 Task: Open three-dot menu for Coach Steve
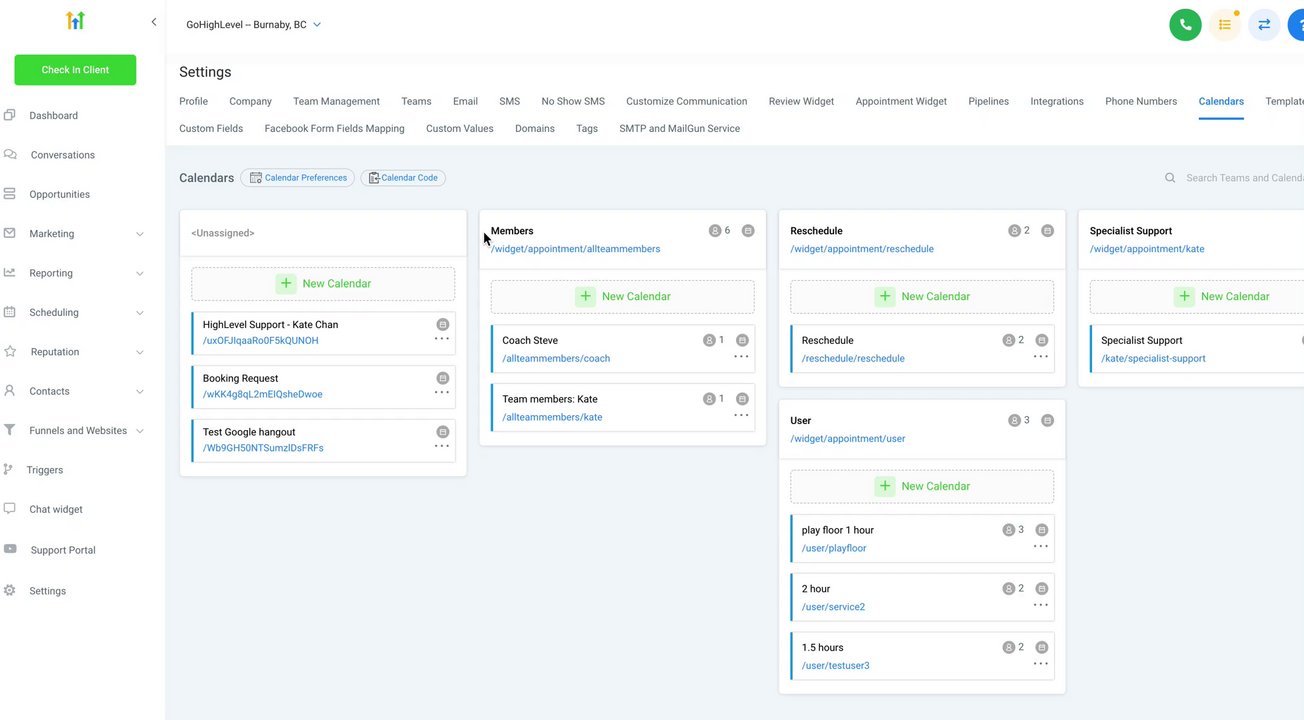[x=741, y=357]
